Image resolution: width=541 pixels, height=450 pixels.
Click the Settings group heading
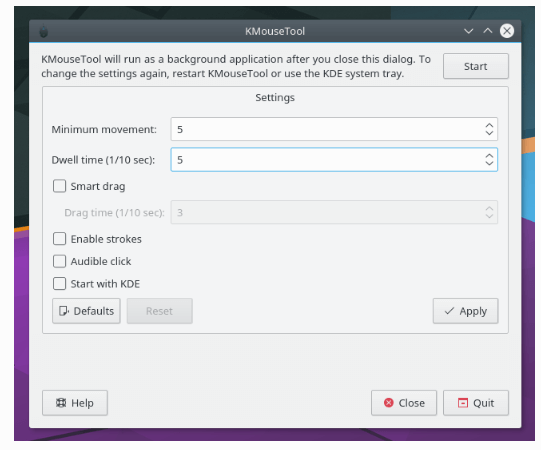[275, 98]
